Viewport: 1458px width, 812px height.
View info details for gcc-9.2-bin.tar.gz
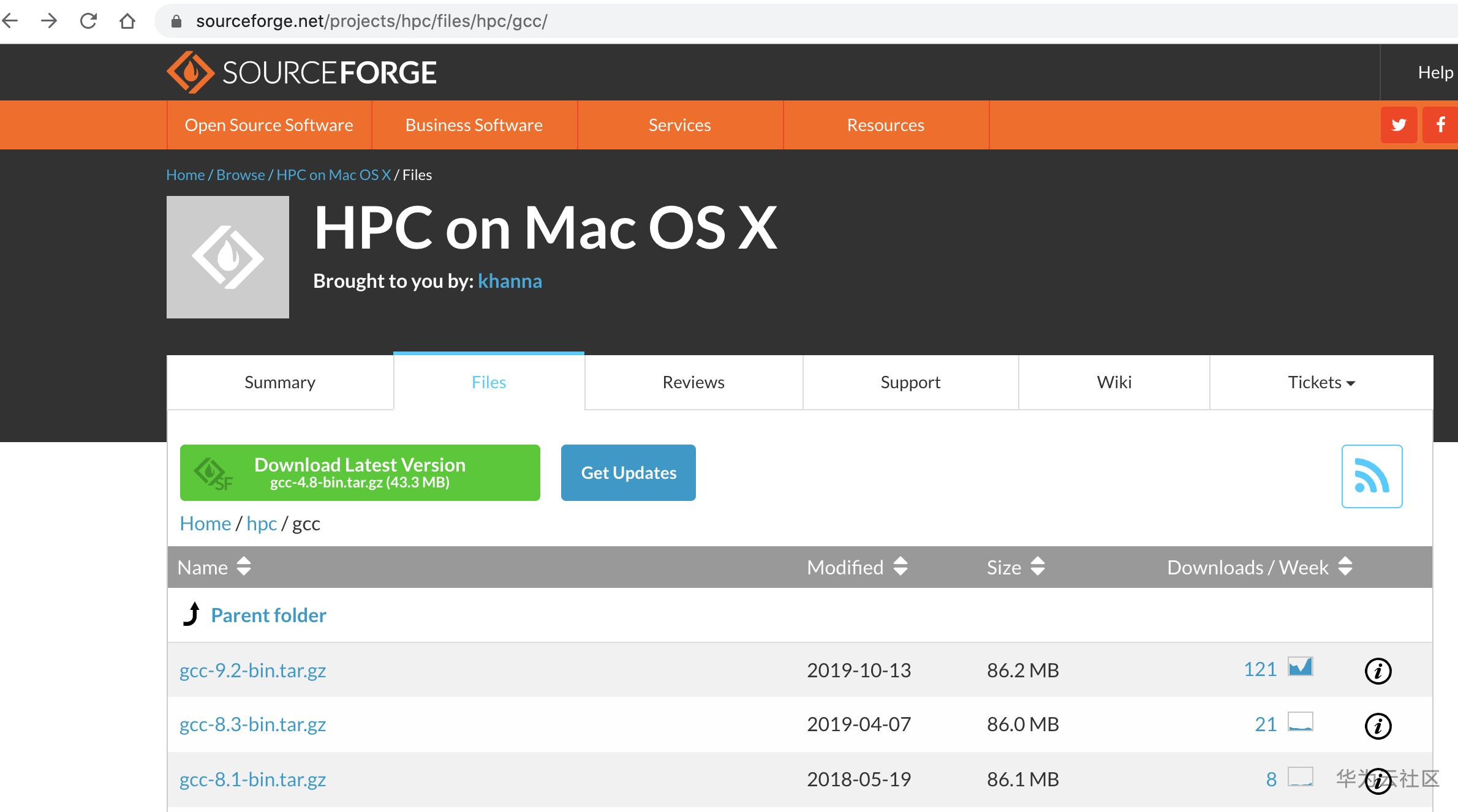point(1378,671)
